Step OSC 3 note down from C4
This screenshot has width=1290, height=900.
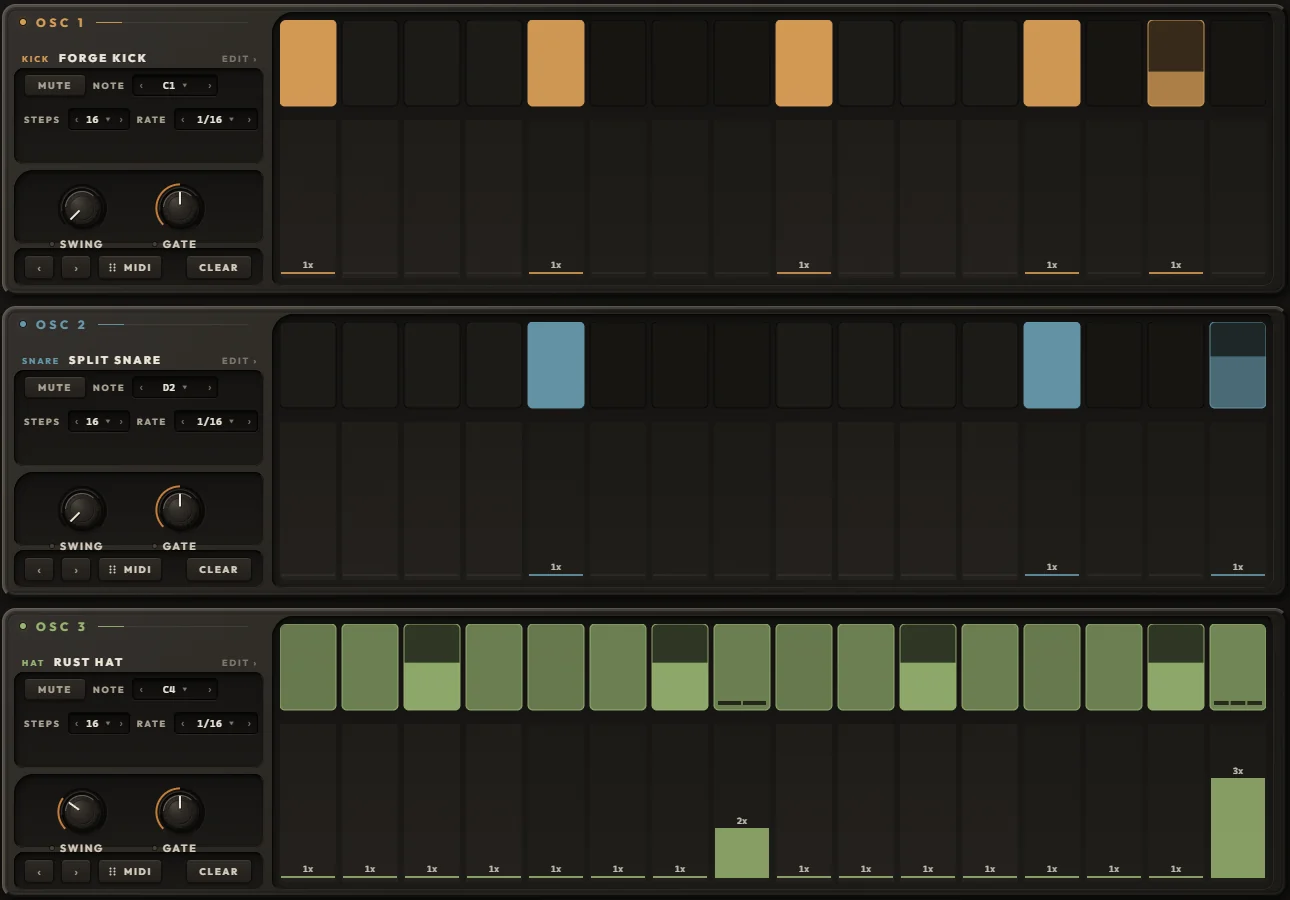point(141,690)
